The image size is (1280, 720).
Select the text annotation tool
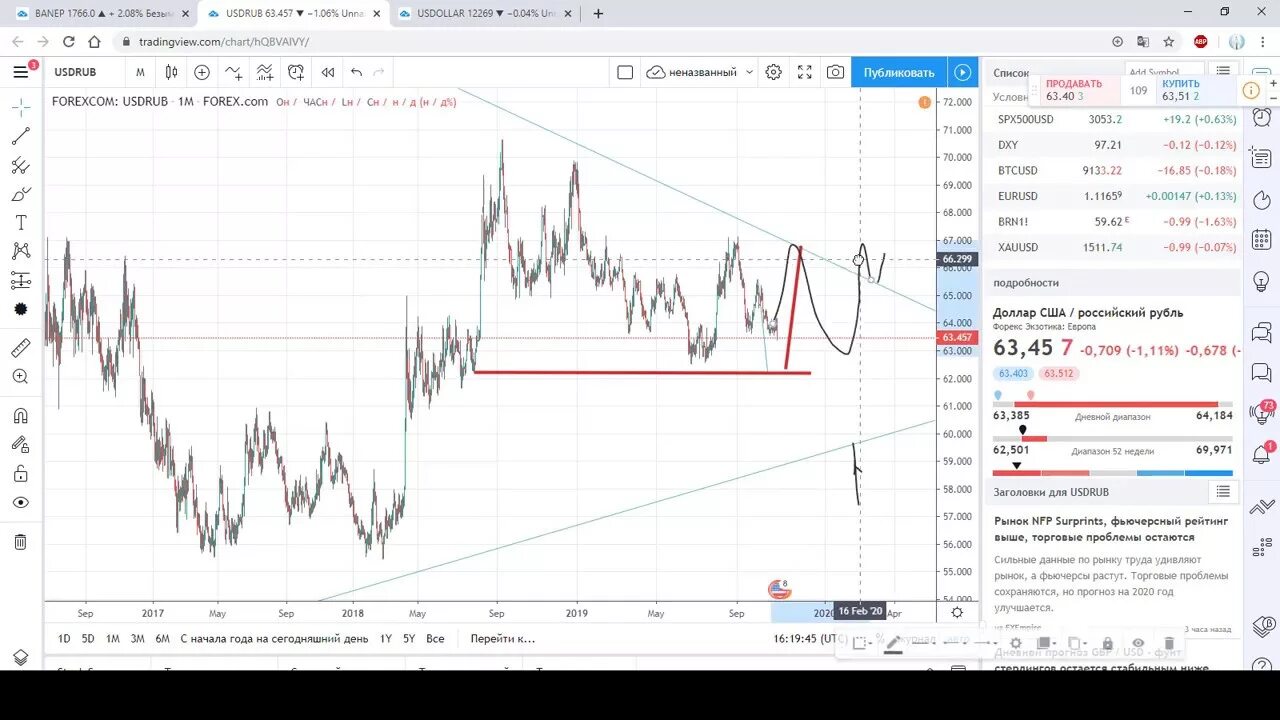tap(20, 223)
